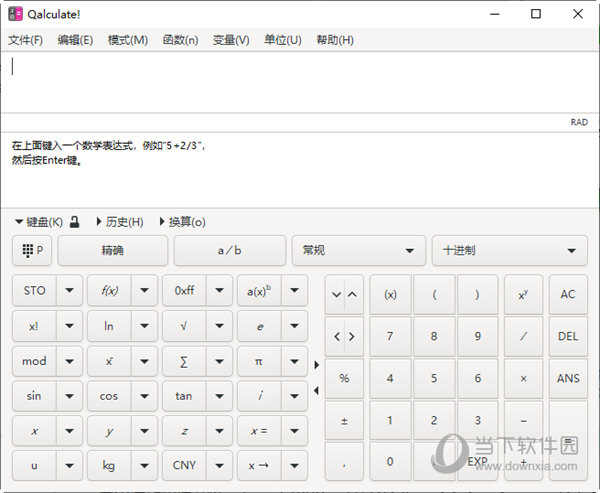Insert the variable z
This screenshot has width=600, height=493.
click(x=184, y=431)
